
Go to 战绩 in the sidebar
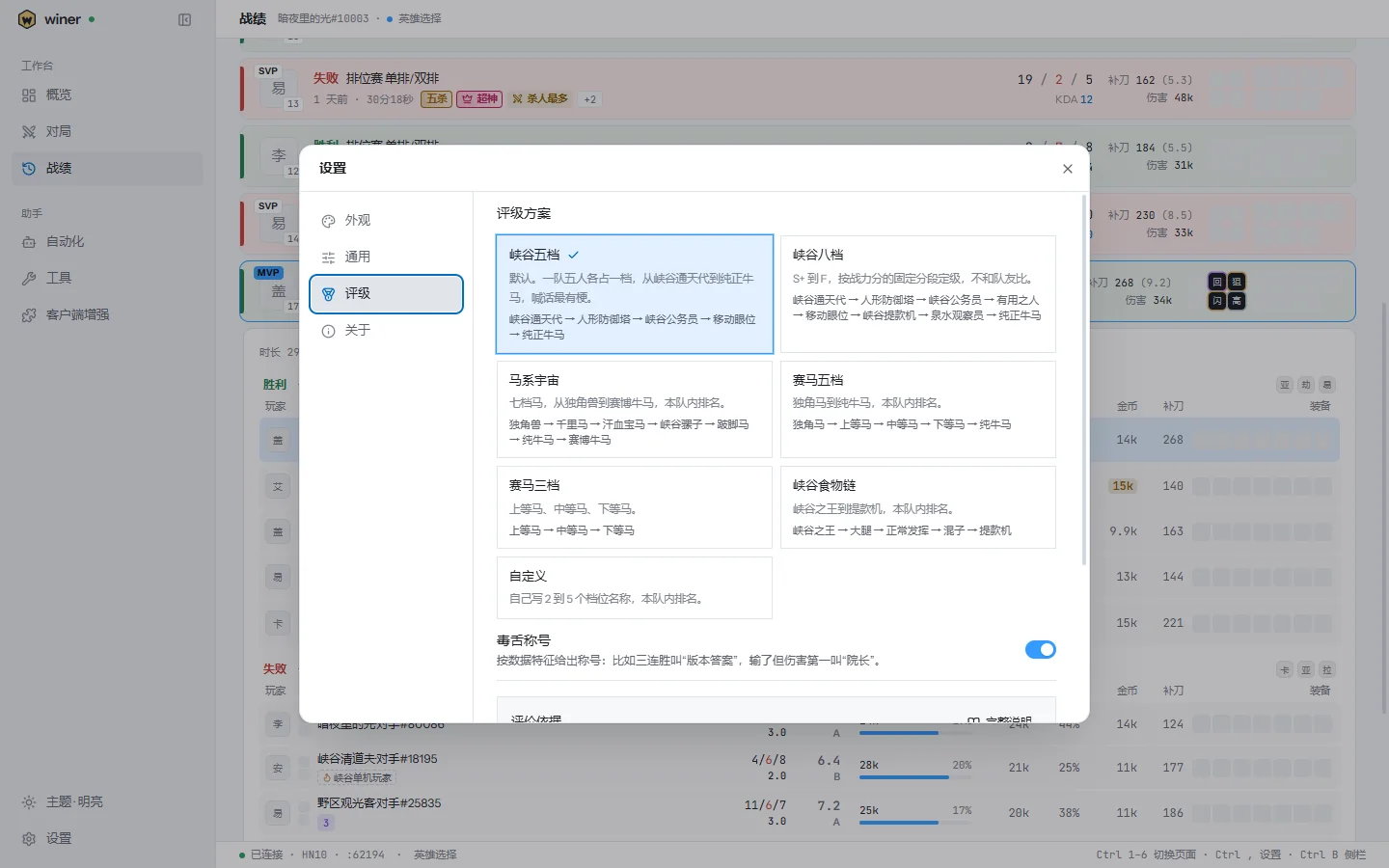coord(108,169)
